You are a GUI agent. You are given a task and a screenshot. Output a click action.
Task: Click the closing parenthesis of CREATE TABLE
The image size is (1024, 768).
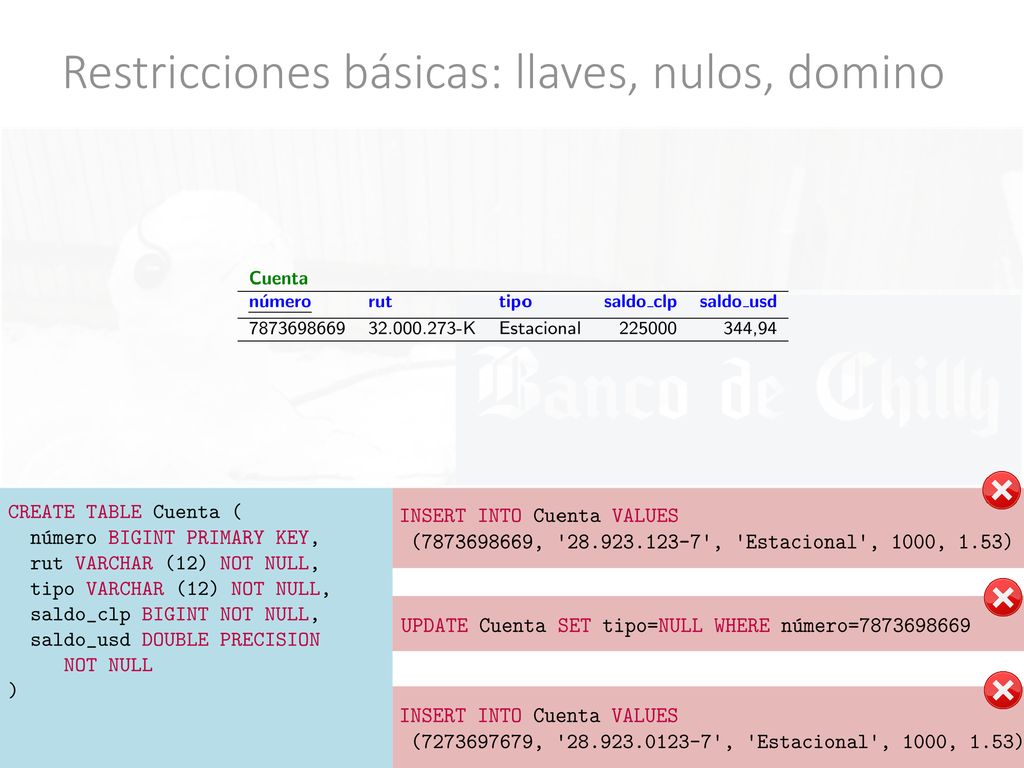[x=12, y=690]
